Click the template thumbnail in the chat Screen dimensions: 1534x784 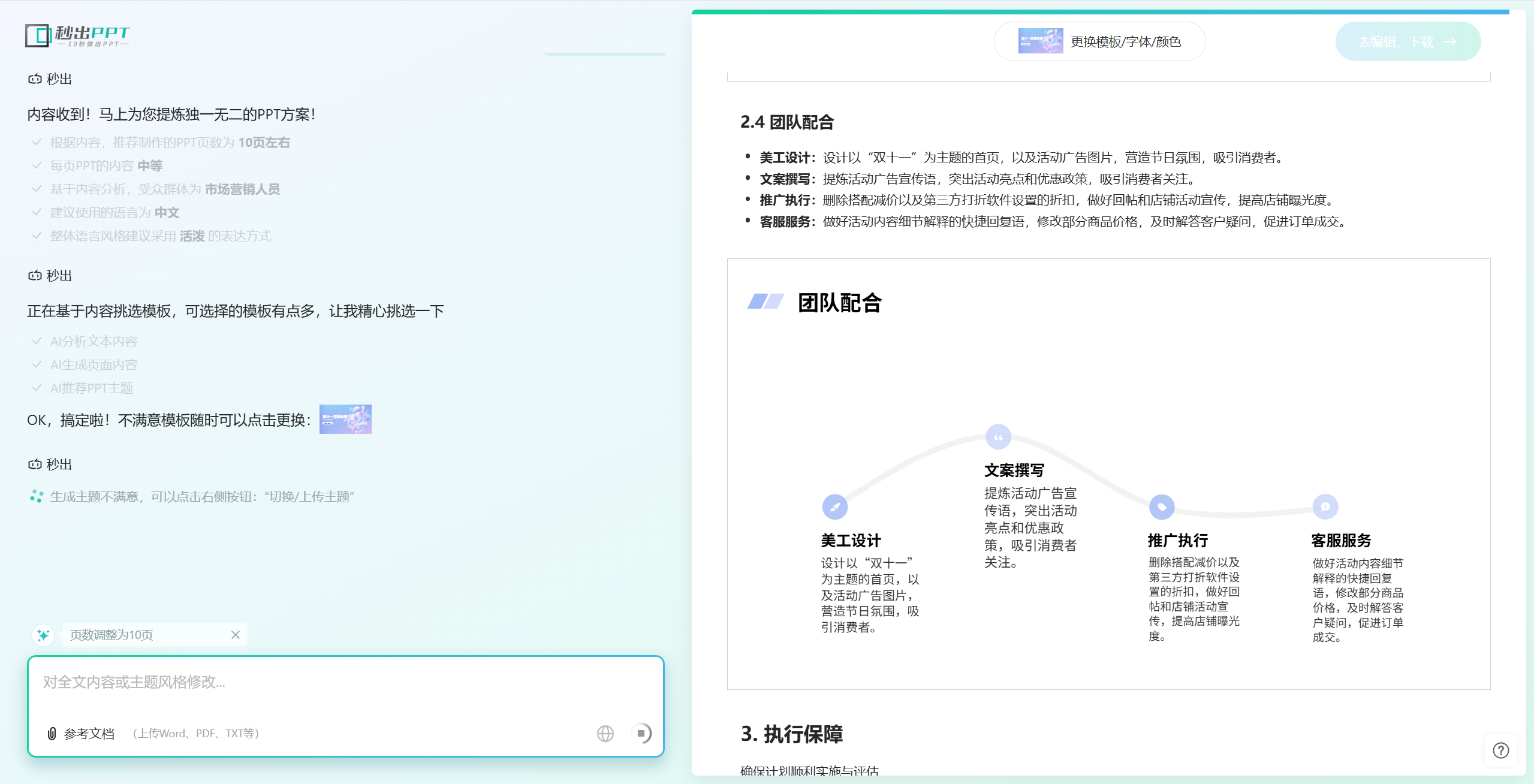click(x=345, y=419)
